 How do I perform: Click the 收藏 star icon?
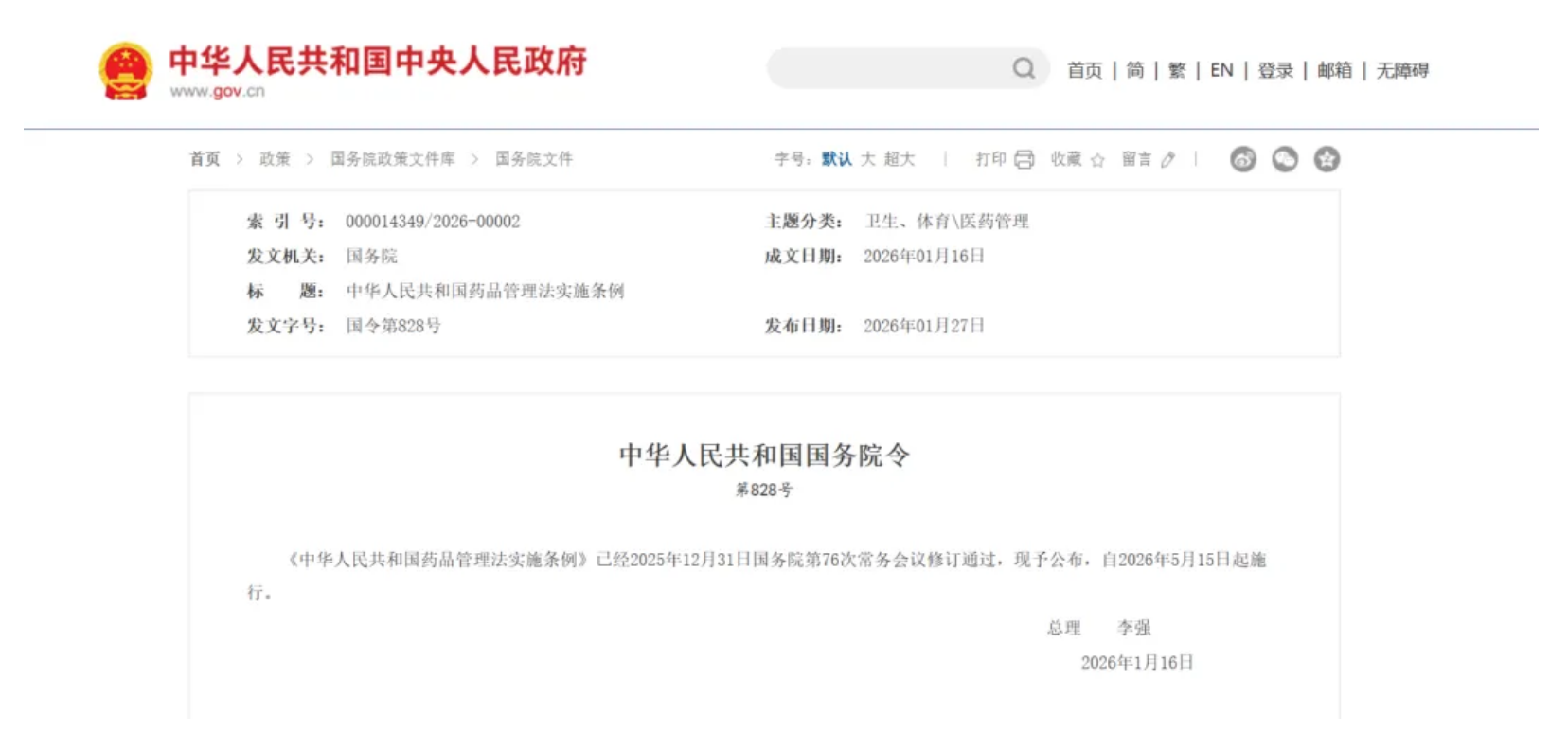pos(1097,160)
